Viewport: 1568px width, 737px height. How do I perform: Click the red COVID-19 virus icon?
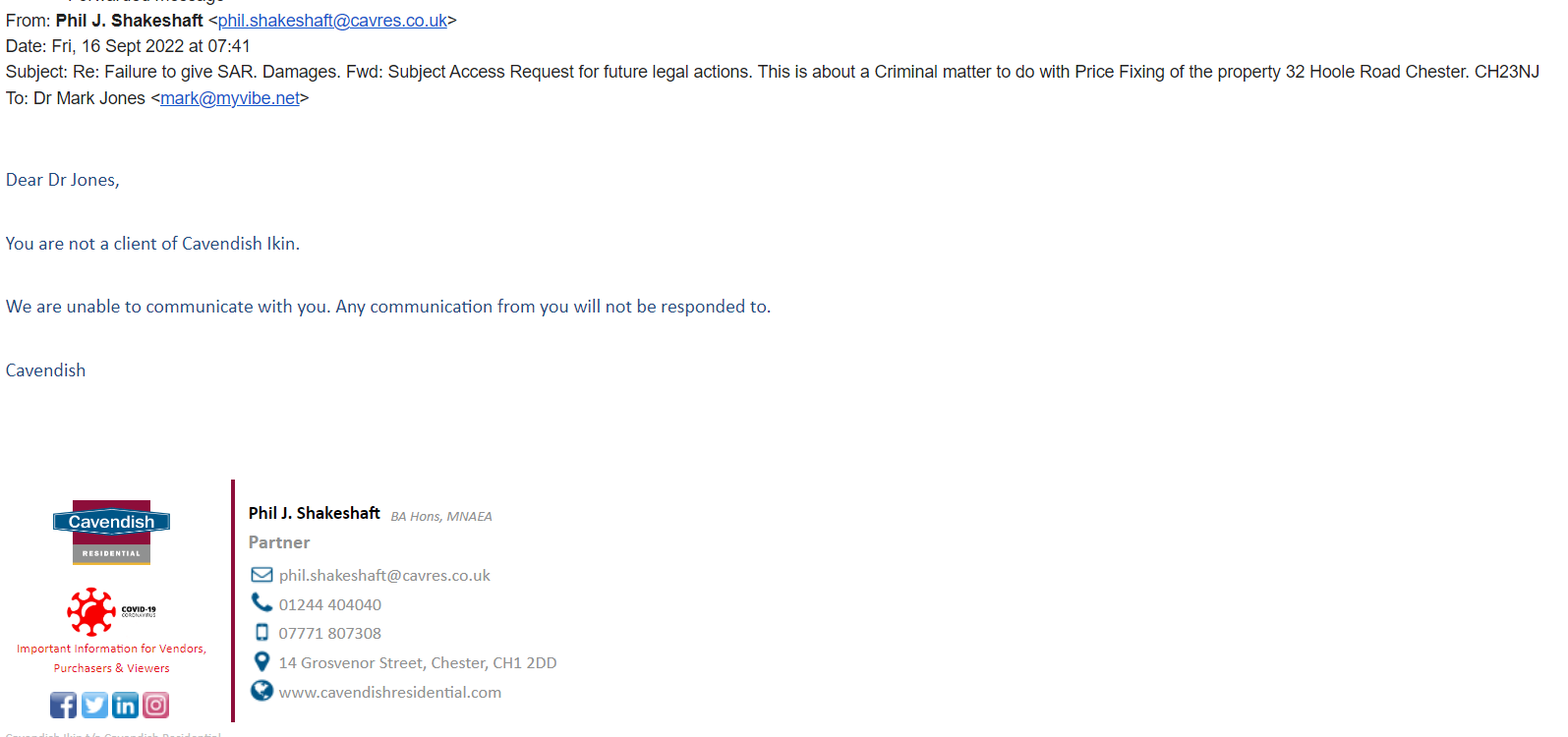coord(91,611)
